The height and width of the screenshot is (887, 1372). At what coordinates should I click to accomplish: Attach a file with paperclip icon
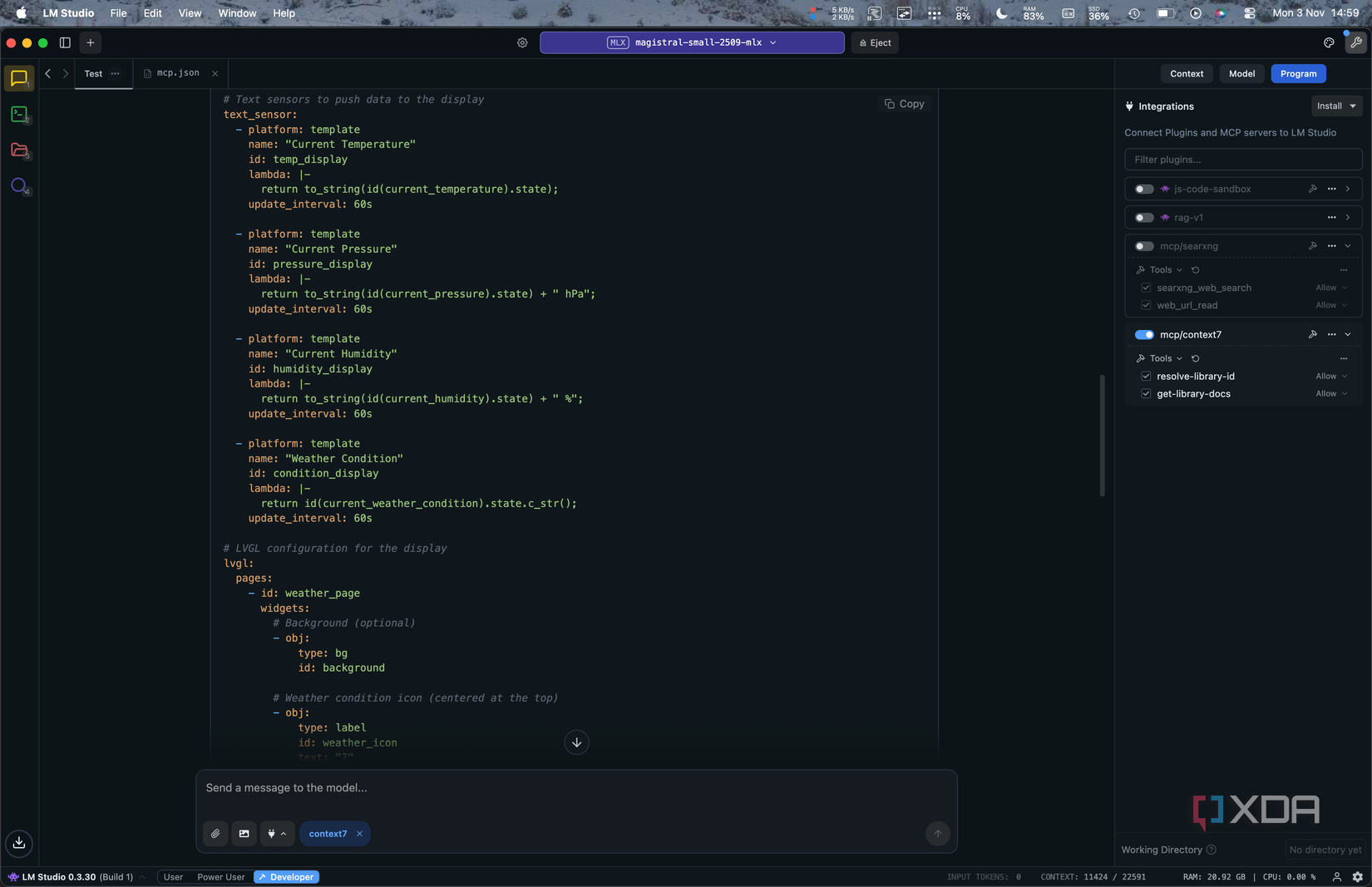click(x=215, y=833)
